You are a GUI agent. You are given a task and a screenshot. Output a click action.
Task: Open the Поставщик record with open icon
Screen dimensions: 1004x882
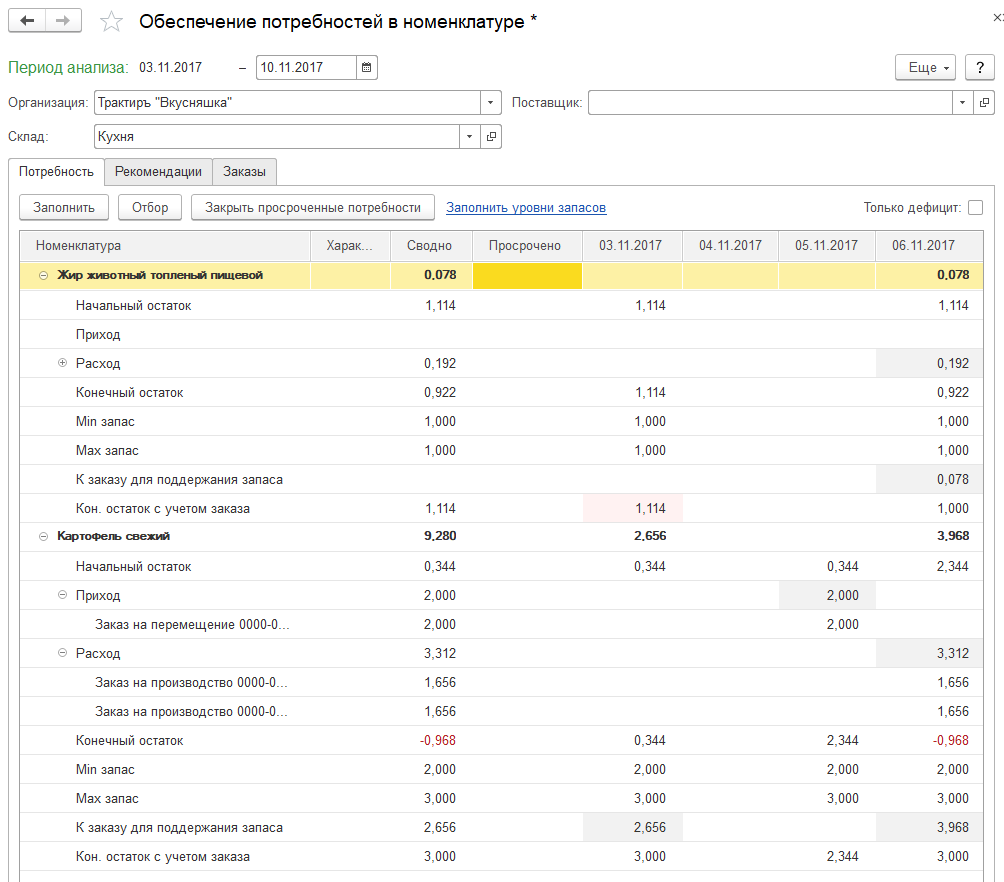pyautogui.click(x=984, y=103)
